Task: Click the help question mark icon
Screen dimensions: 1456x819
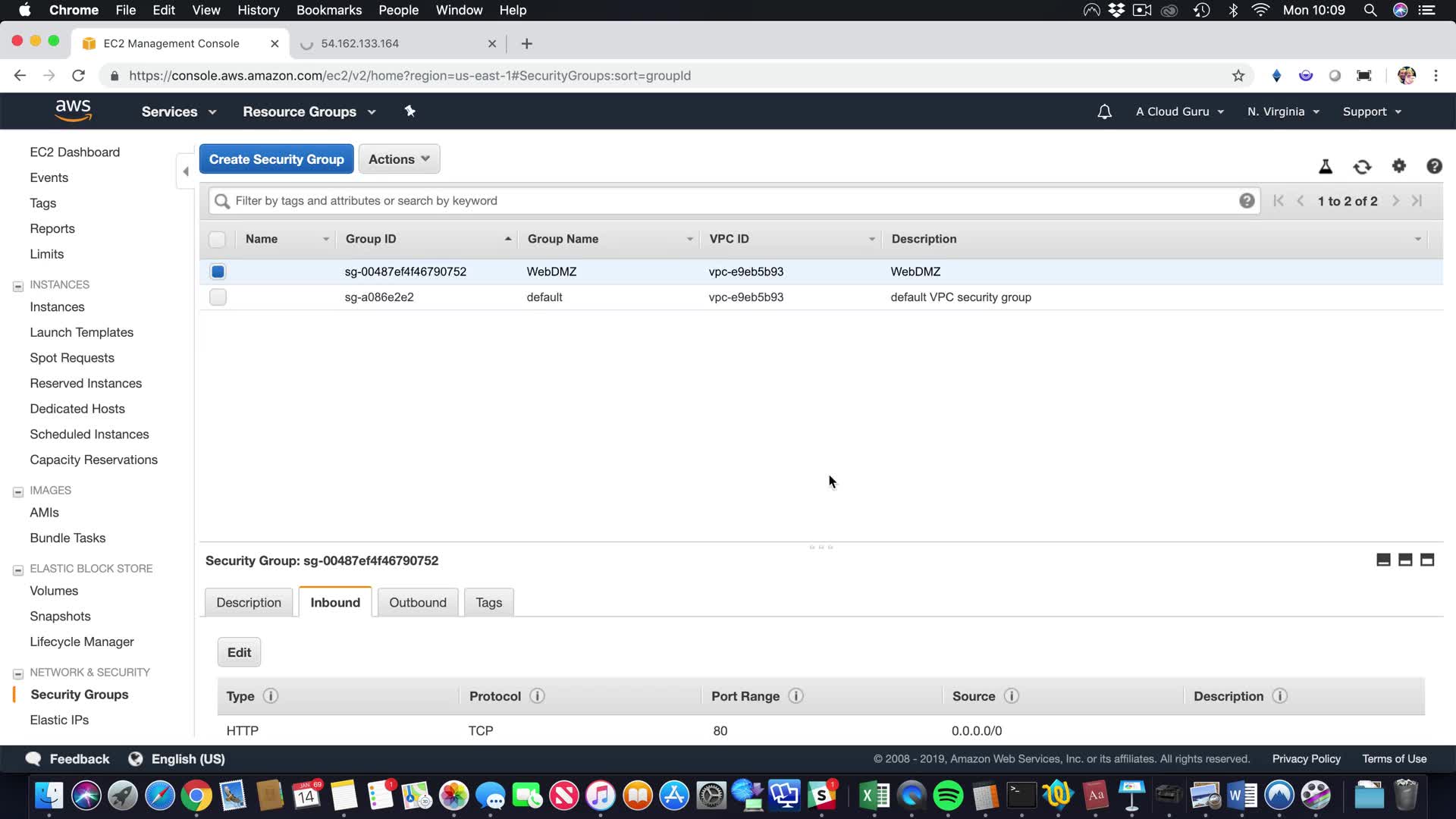Action: [1433, 166]
